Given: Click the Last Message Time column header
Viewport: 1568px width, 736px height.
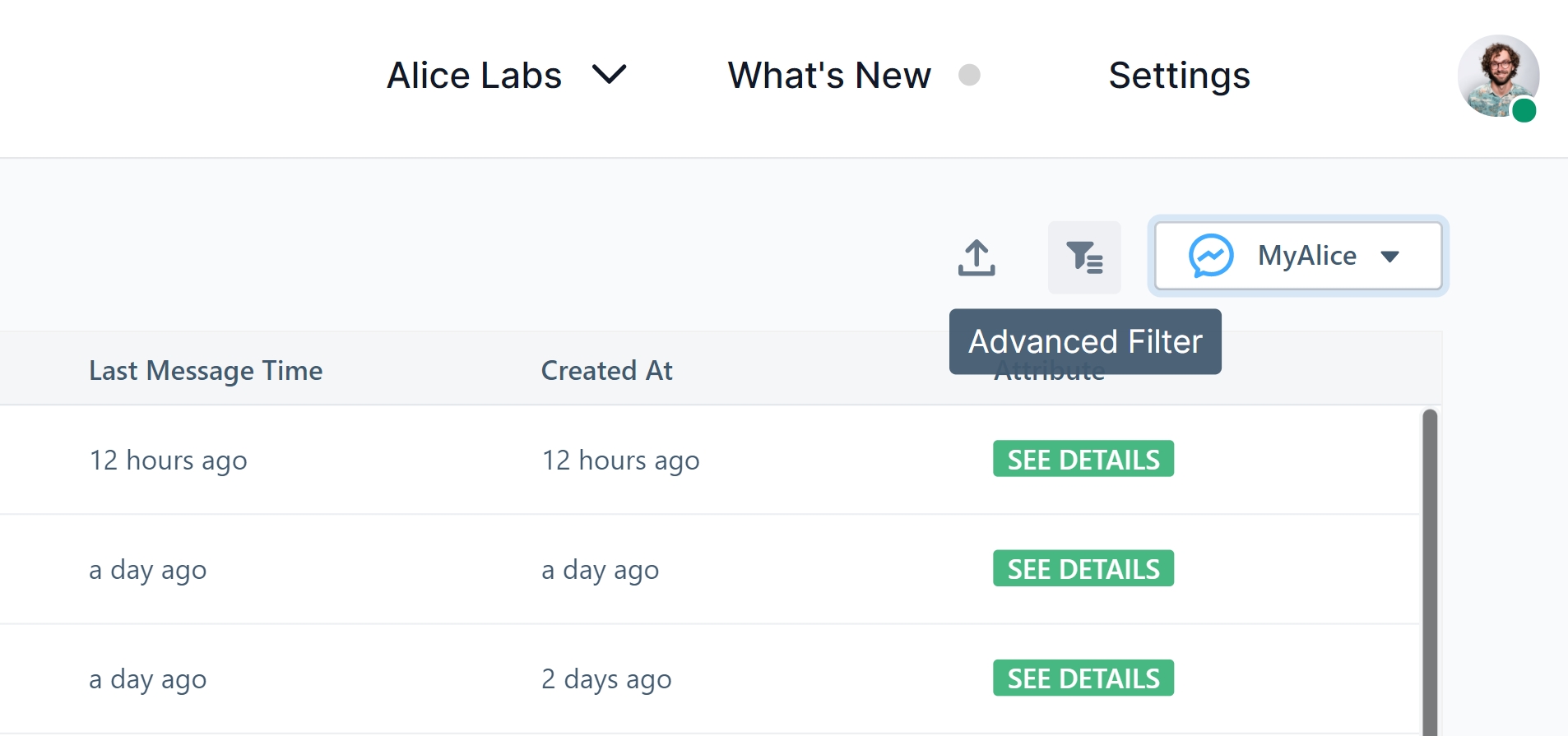Looking at the screenshot, I should tap(206, 371).
